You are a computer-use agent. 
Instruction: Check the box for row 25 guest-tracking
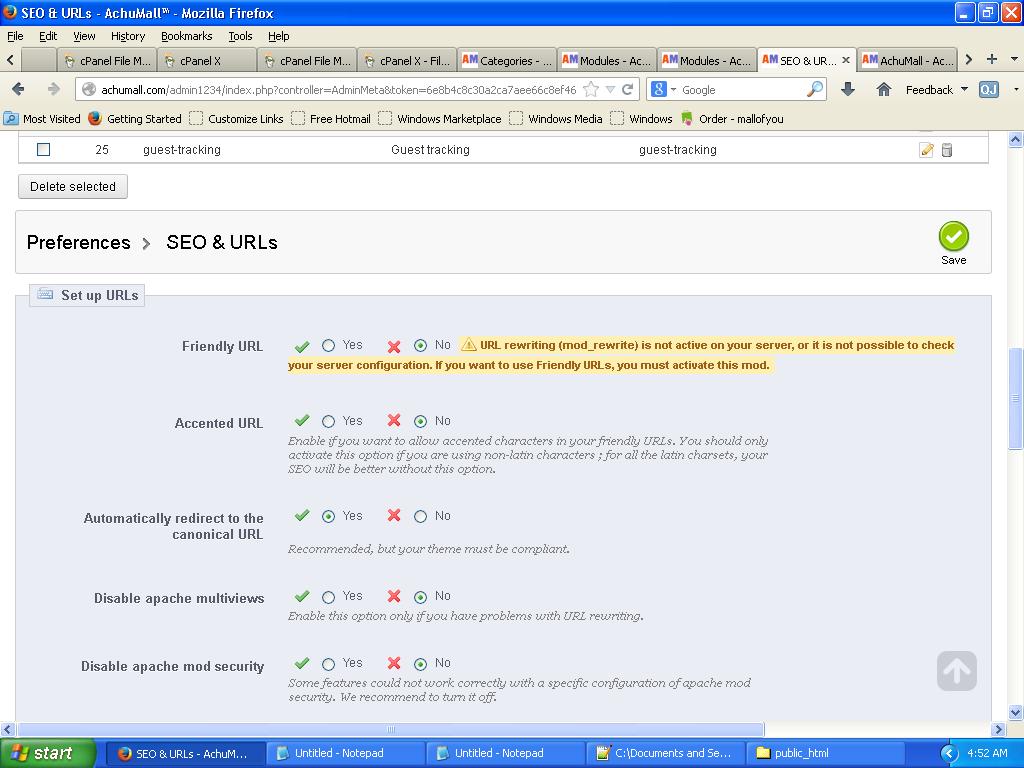point(43,150)
